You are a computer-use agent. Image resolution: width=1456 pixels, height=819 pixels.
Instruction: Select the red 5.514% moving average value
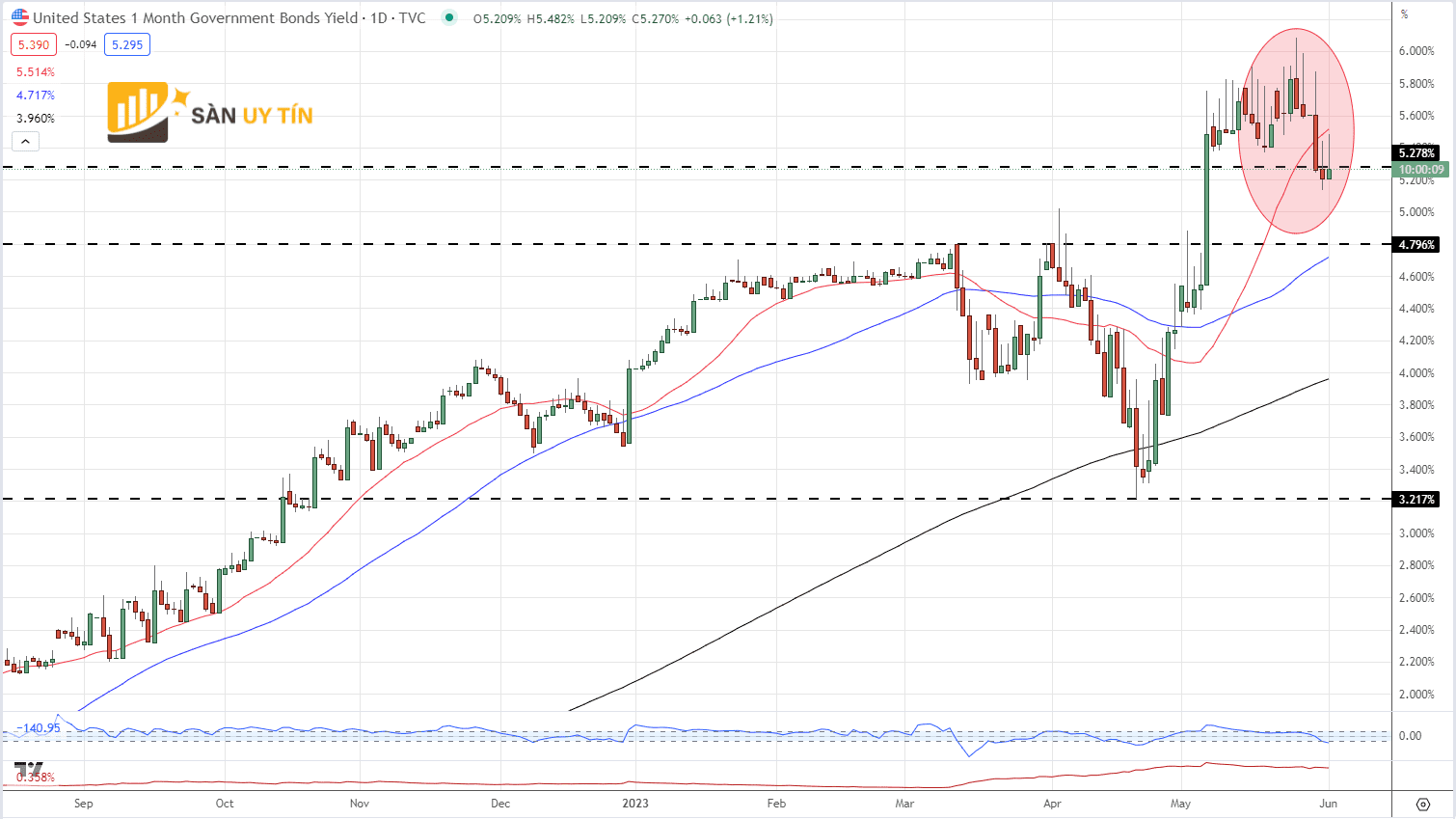click(36, 72)
